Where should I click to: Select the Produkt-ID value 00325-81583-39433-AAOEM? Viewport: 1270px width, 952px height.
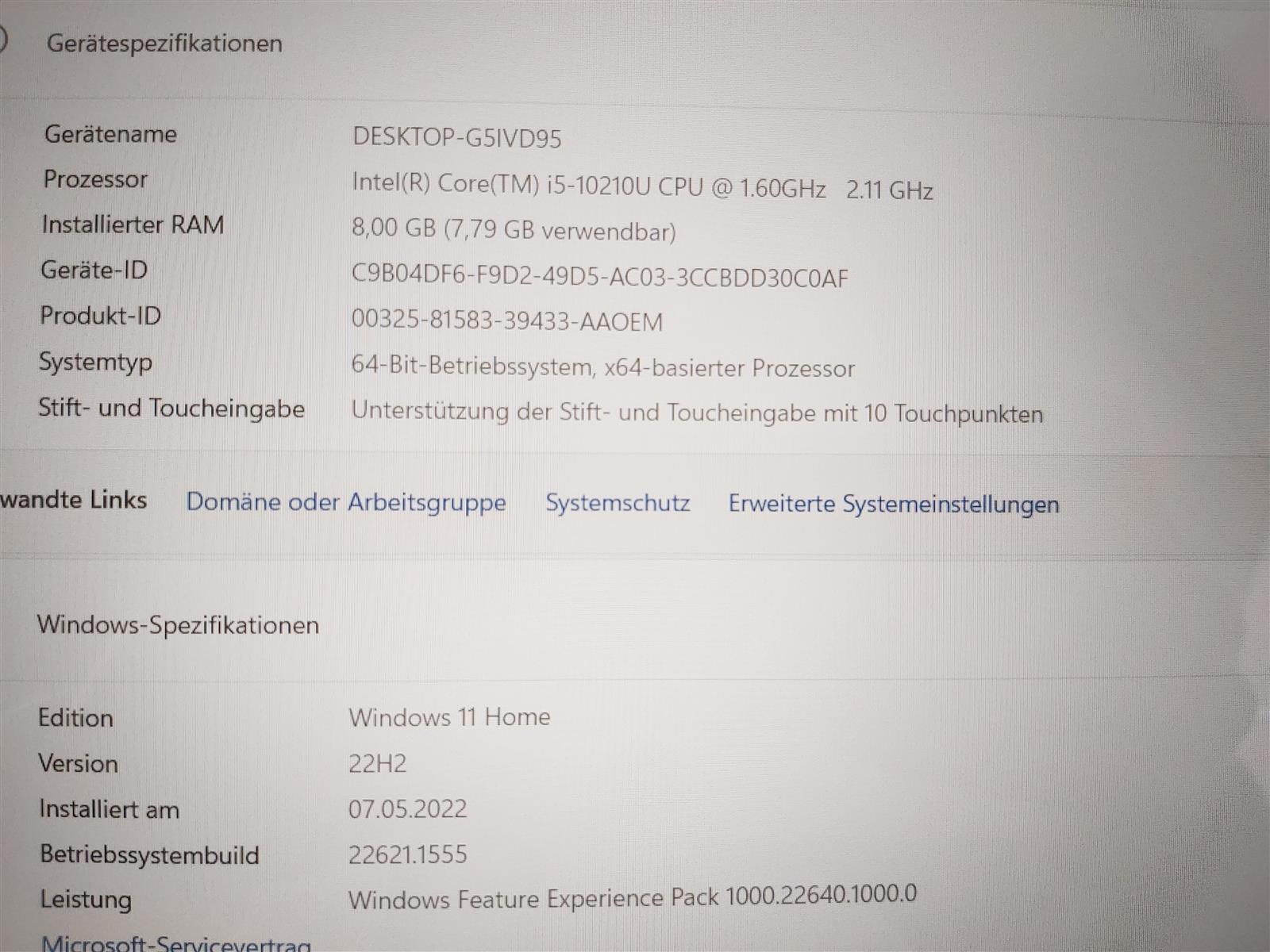[506, 321]
